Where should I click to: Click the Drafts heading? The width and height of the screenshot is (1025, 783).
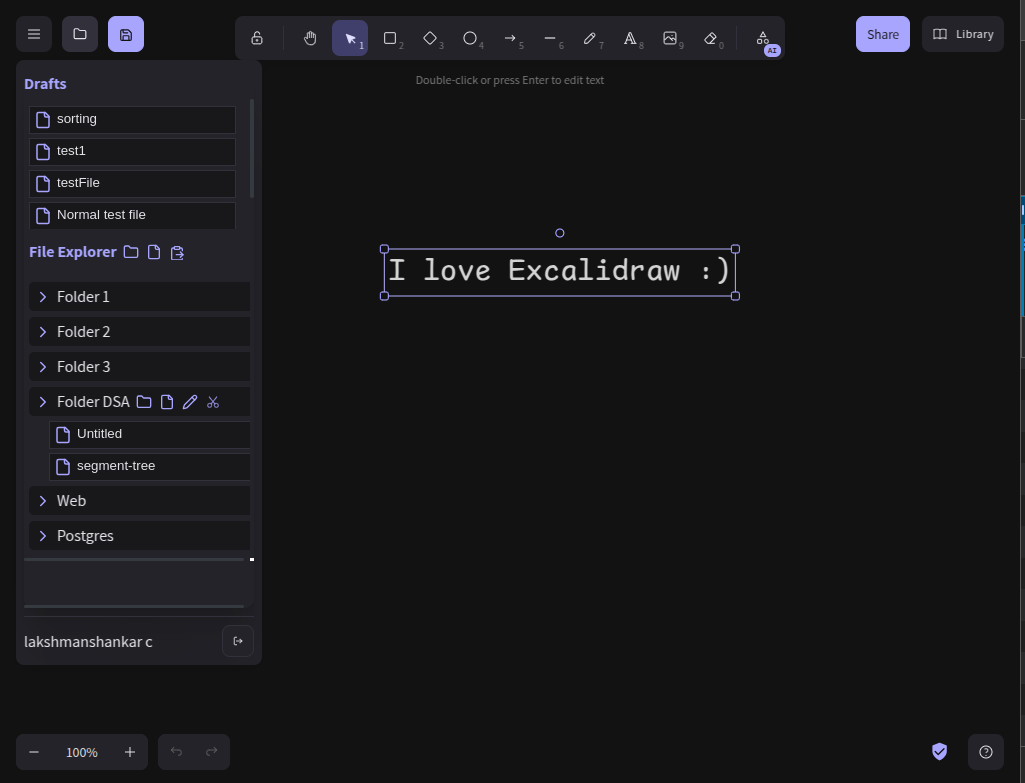[45, 84]
